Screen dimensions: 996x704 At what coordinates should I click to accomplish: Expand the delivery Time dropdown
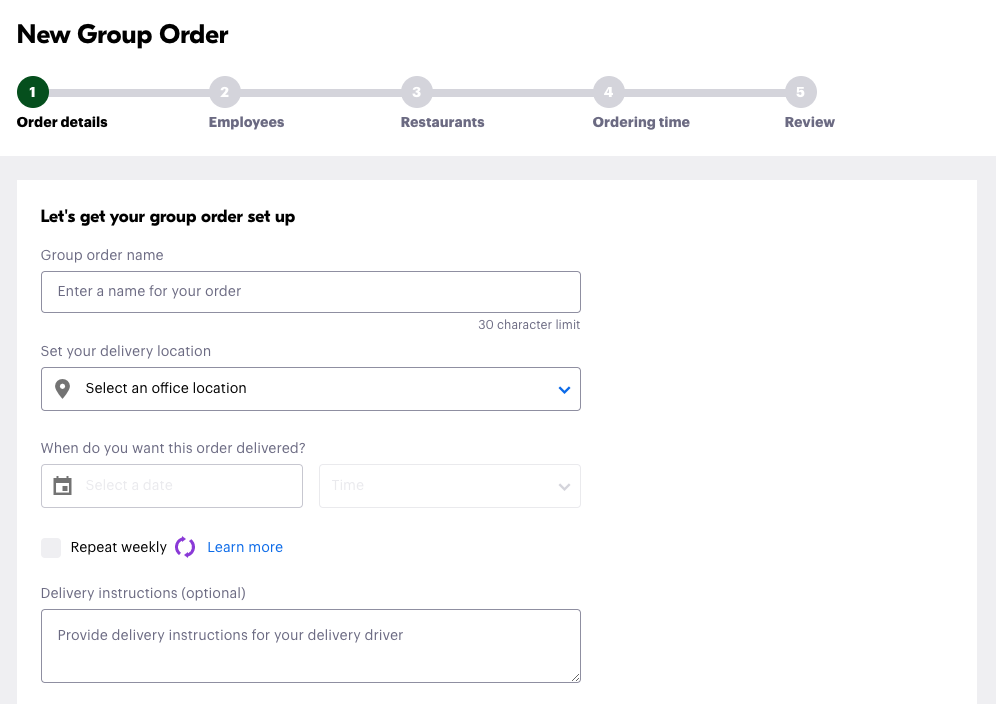coord(449,486)
